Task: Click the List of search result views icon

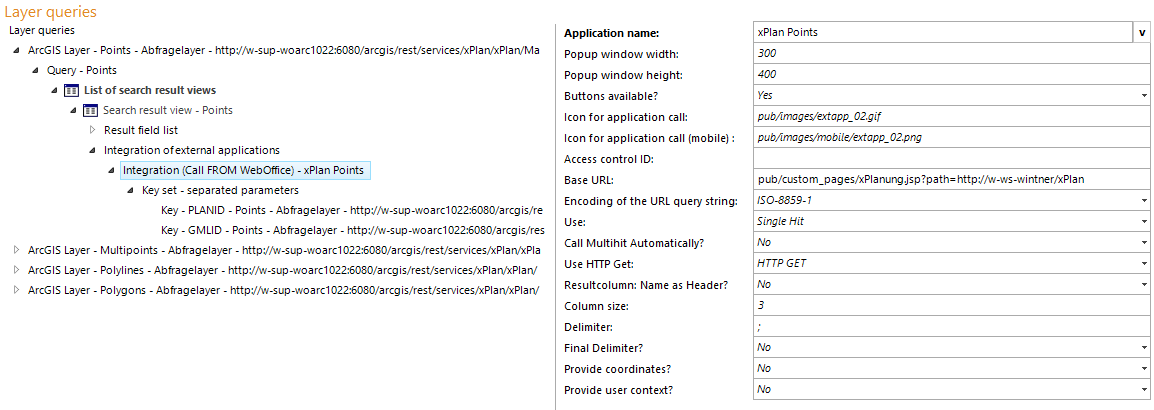Action: tap(71, 91)
